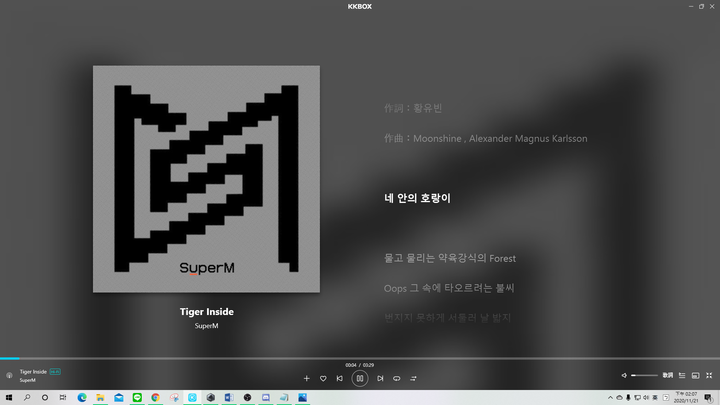Expand the hidden system tray icons
720x405 pixels.
tap(610, 398)
